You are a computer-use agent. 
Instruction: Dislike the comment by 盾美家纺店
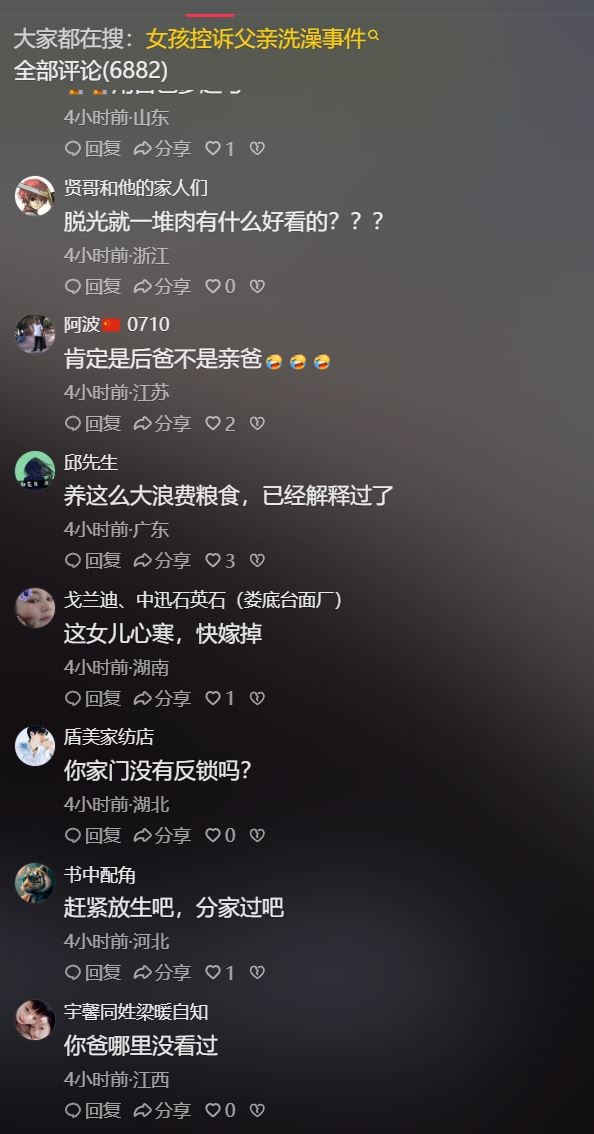tap(257, 835)
